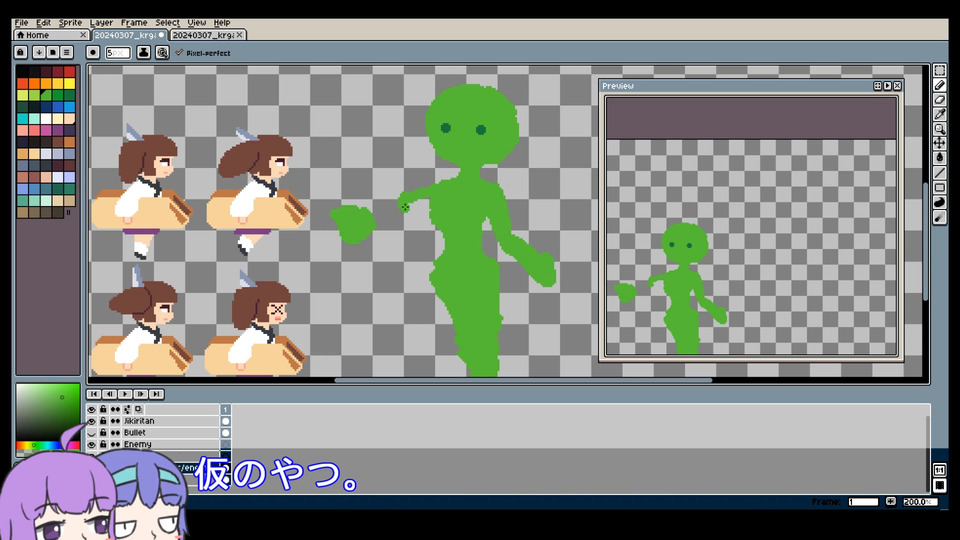The width and height of the screenshot is (960, 540).
Task: Select the Eyedropper tool
Action: (940, 114)
